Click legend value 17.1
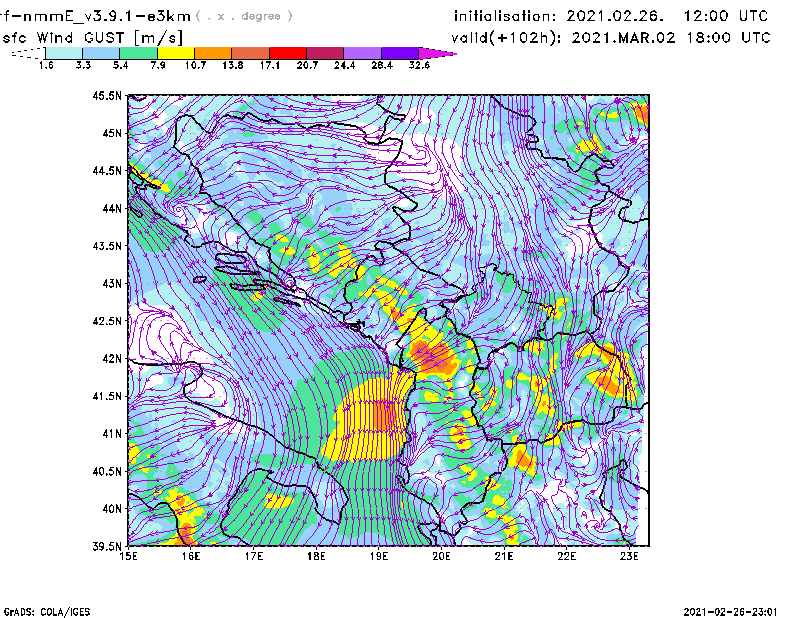Screen dimensions: 800x618 270,65
